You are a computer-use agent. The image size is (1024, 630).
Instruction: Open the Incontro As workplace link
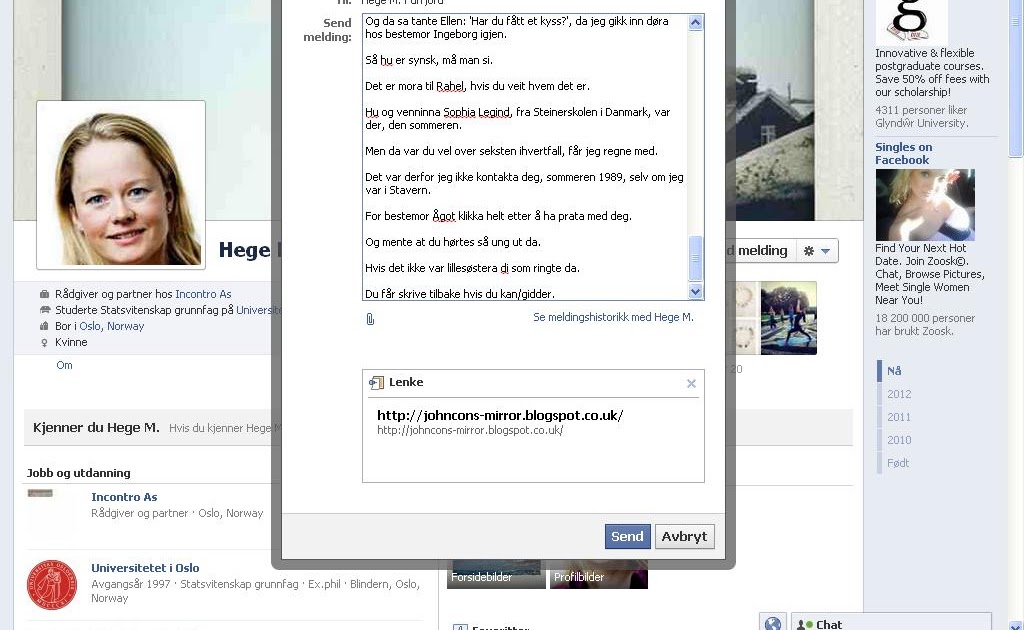click(x=203, y=294)
